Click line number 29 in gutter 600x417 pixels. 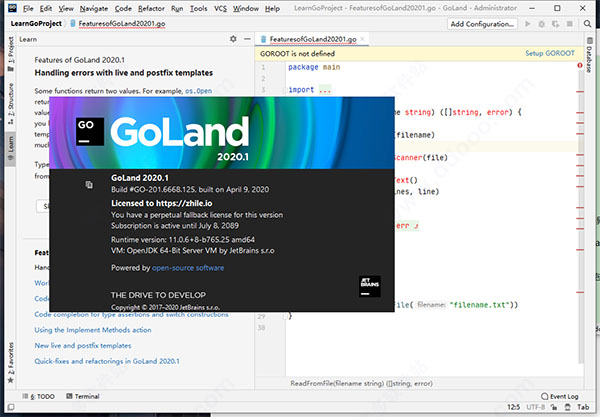[261, 316]
